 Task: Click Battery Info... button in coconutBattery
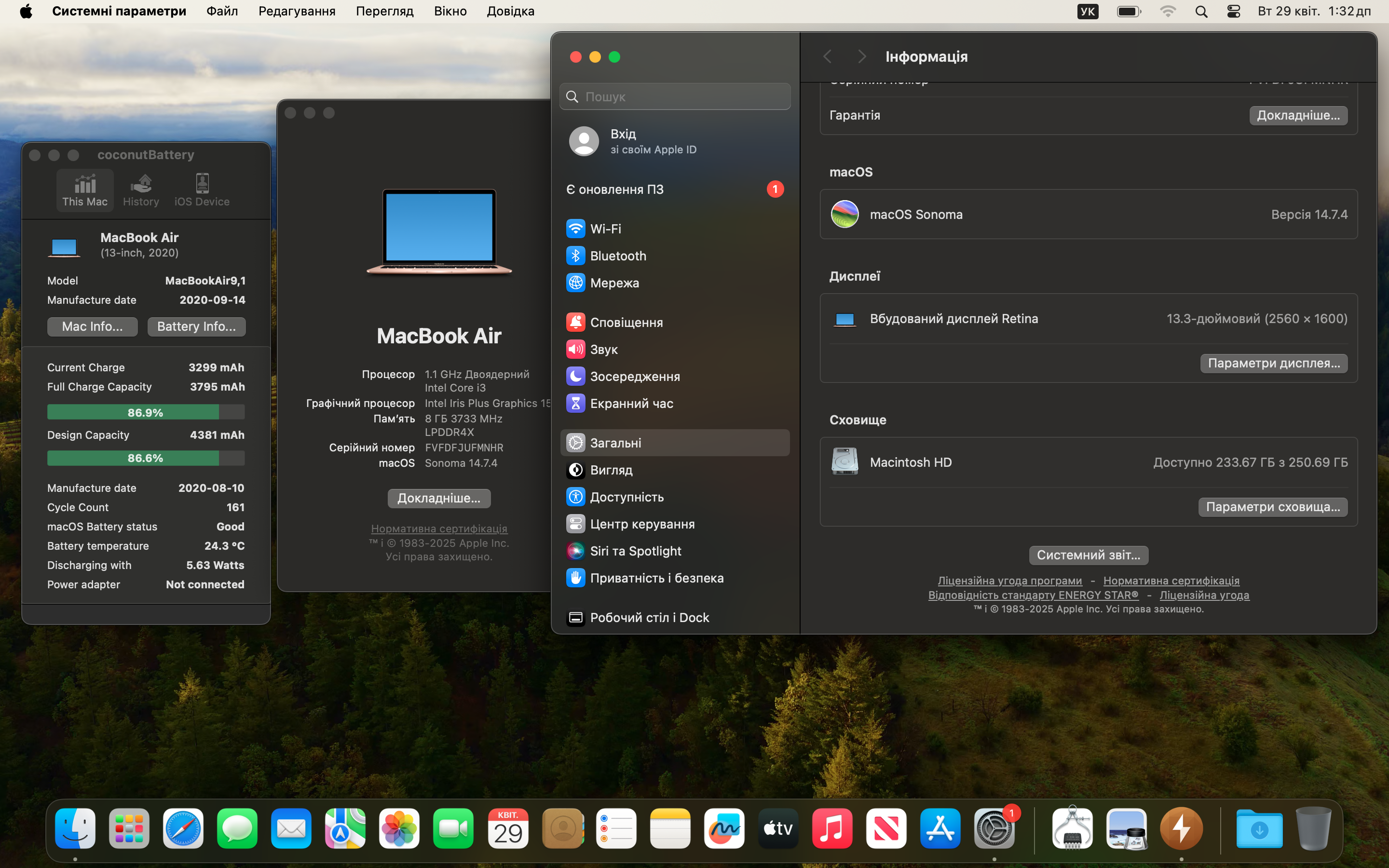[196, 326]
